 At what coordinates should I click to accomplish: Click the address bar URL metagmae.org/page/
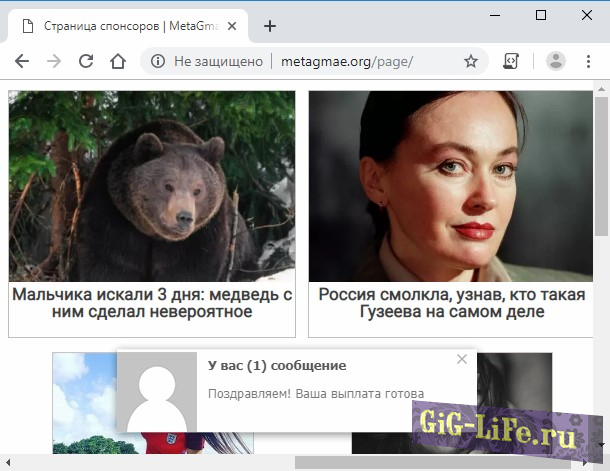347,61
